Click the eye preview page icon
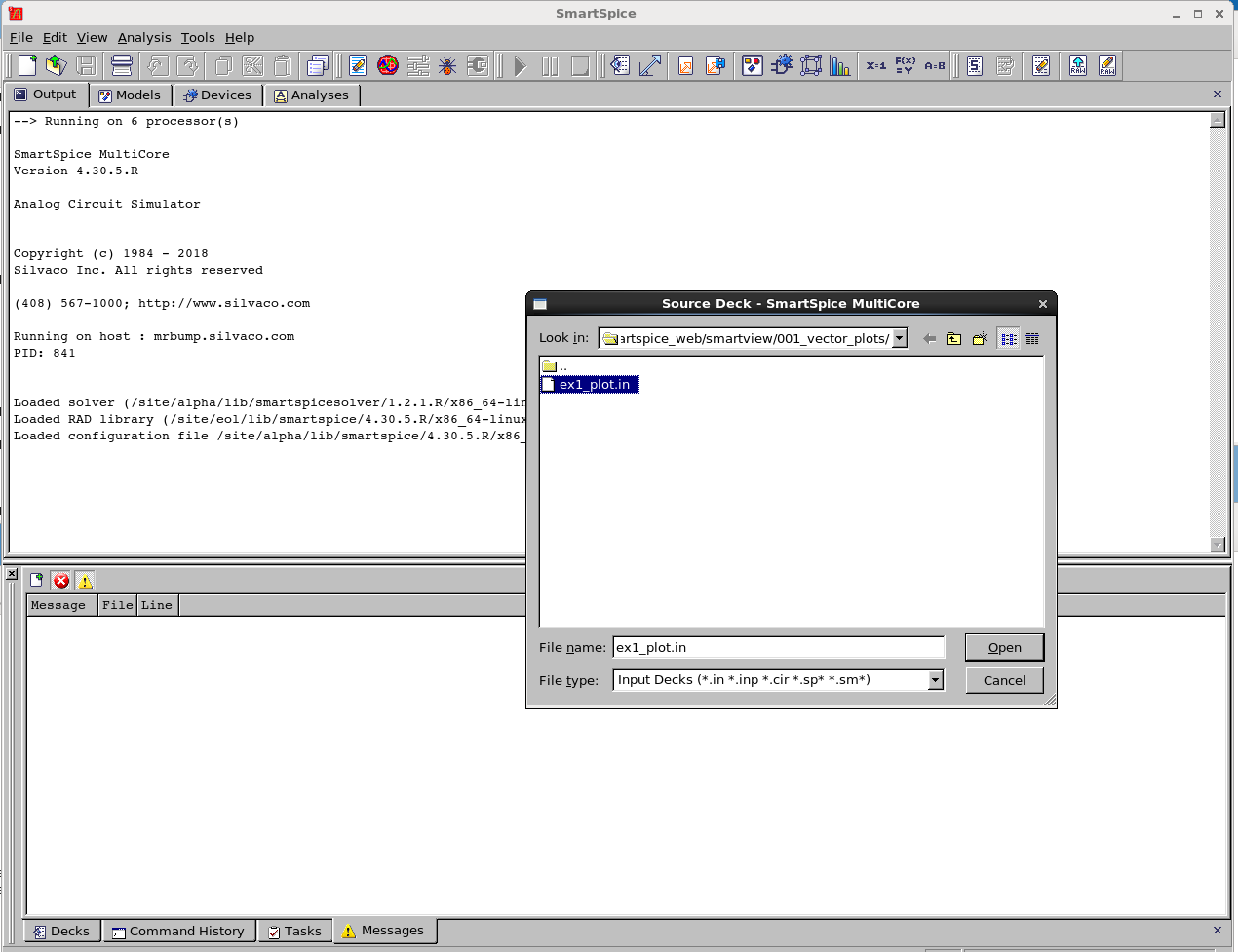 [x=620, y=65]
